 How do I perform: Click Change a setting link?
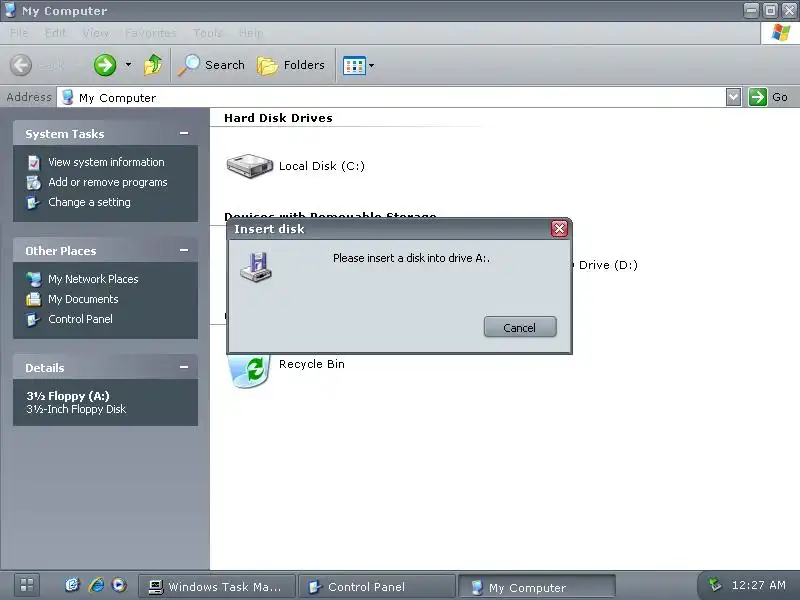click(x=89, y=202)
